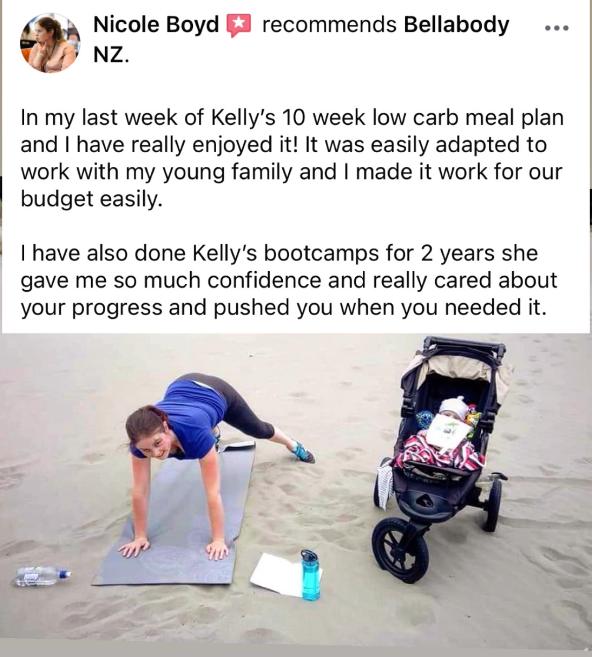Click the 'budget easily.' line of the review
This screenshot has height=657, width=592.
[91, 199]
